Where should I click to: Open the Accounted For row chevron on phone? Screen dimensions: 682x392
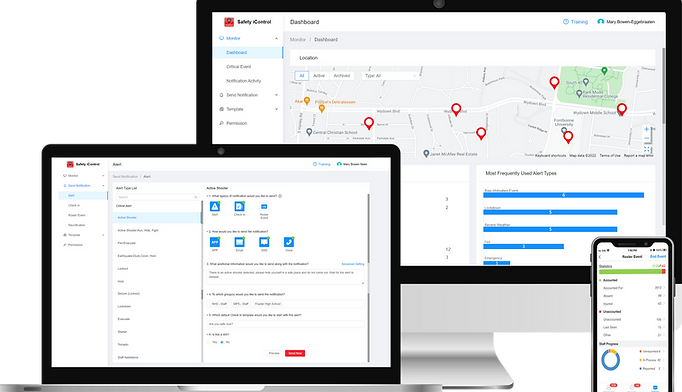[x=664, y=288]
